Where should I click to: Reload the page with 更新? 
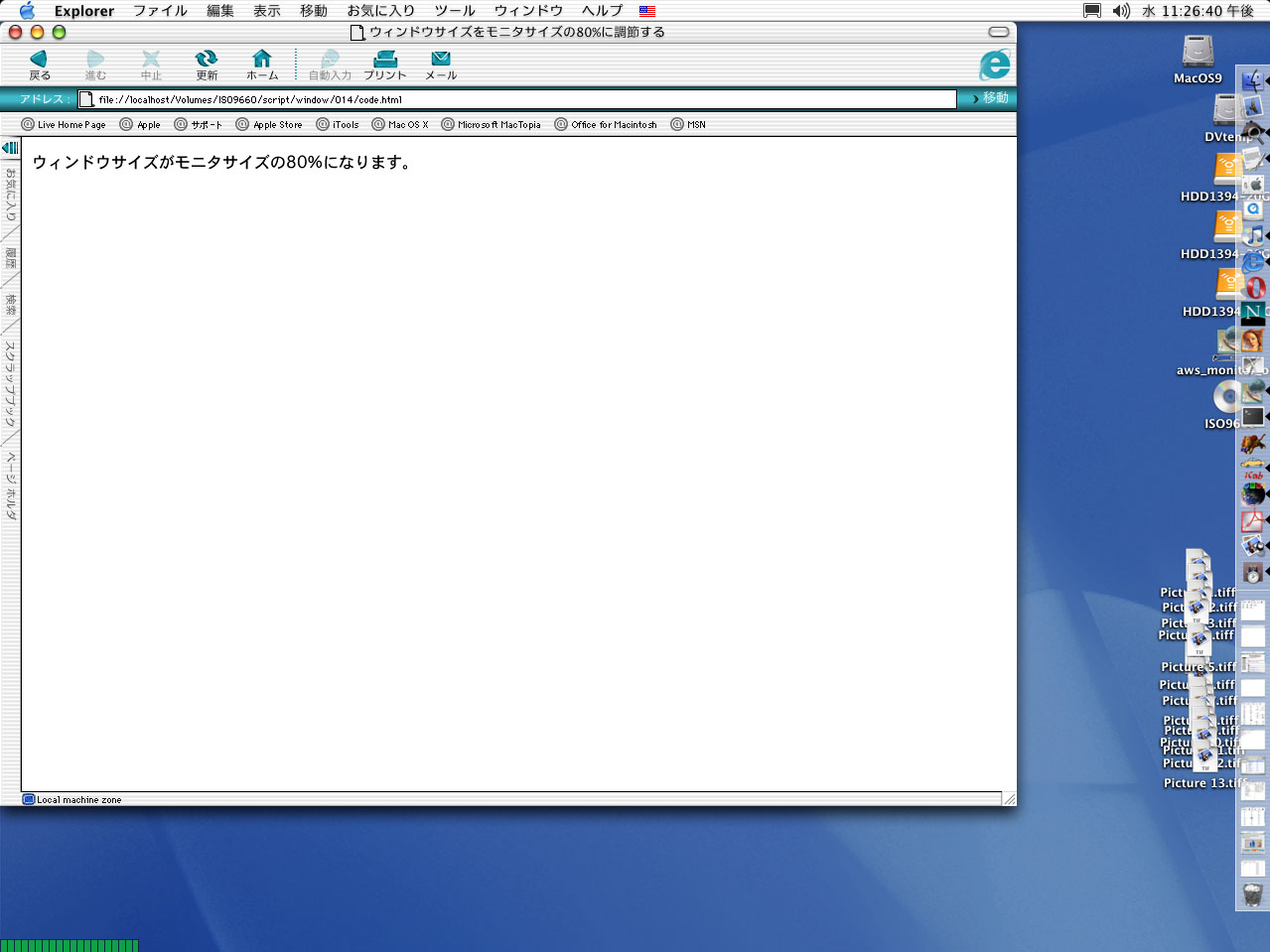pyautogui.click(x=207, y=66)
